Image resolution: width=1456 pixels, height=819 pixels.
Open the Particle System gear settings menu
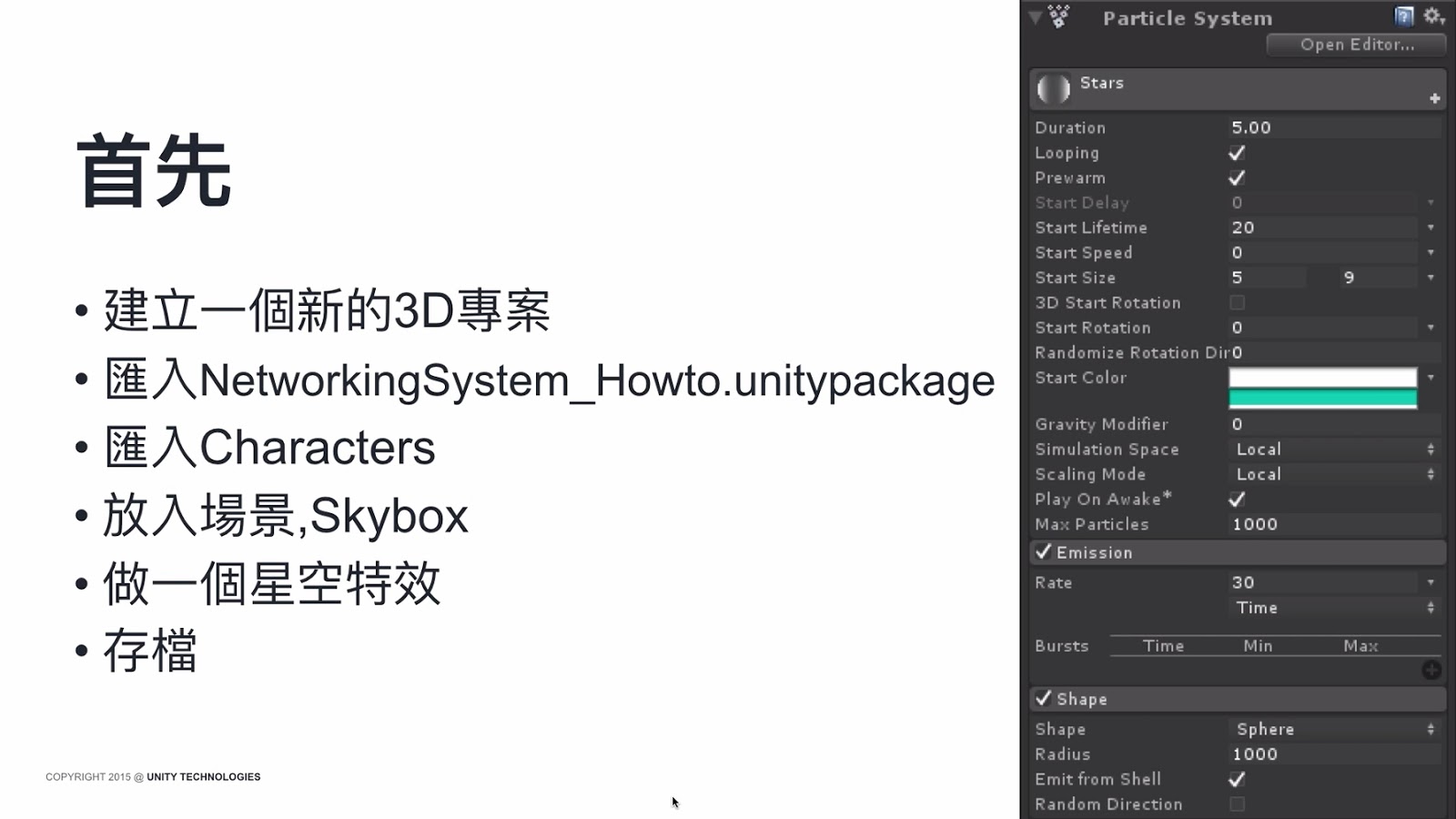(1434, 16)
